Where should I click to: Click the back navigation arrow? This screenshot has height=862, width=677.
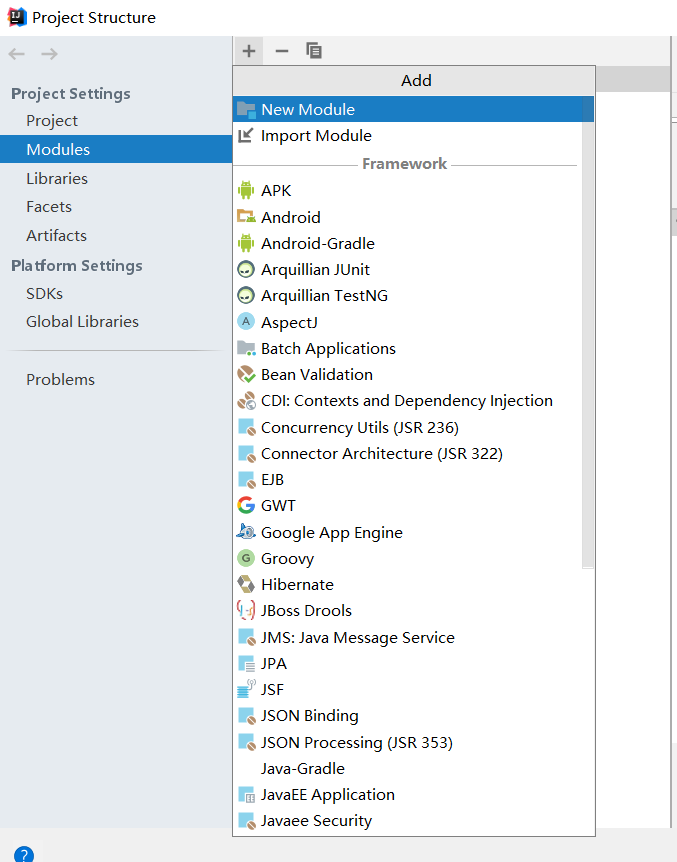coord(17,54)
